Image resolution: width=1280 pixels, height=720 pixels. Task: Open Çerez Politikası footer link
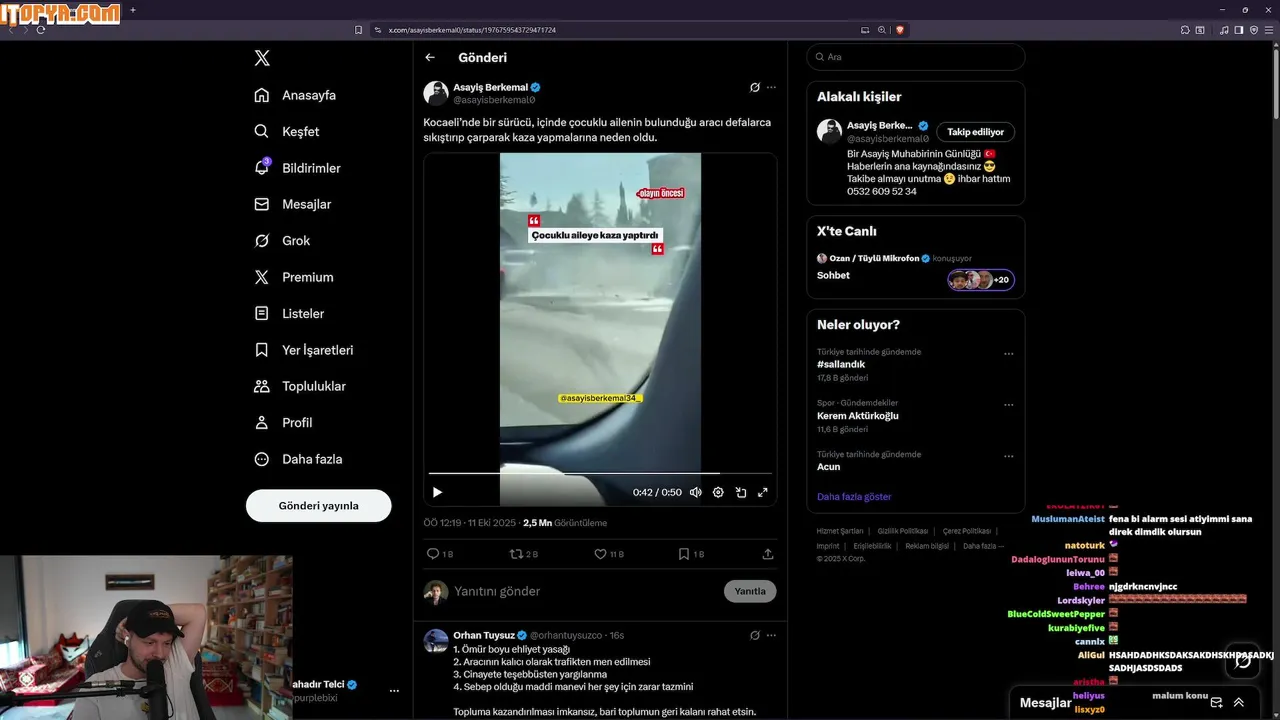point(967,531)
